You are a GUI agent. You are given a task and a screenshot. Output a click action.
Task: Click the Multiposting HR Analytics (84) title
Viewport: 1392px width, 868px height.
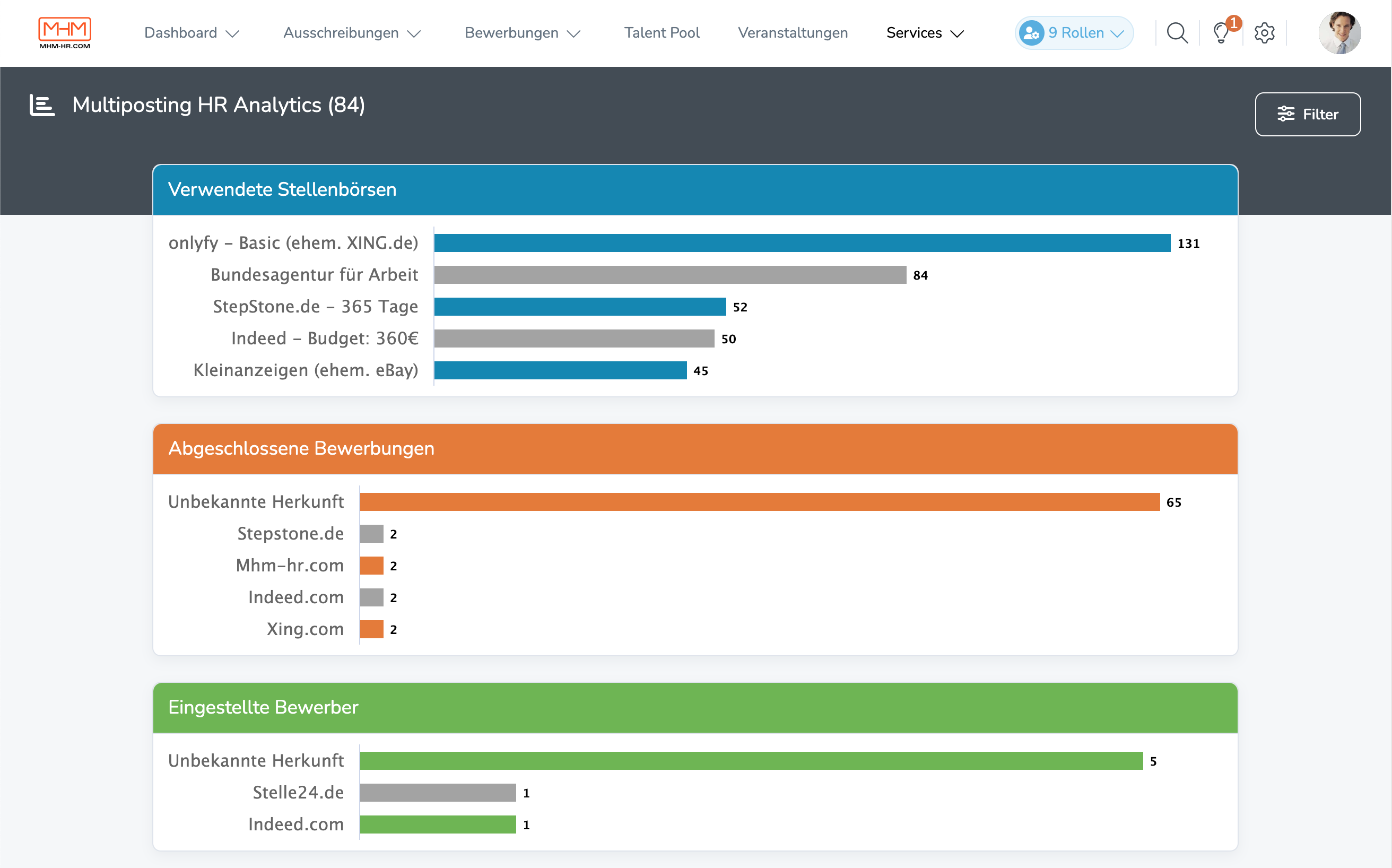click(x=219, y=105)
